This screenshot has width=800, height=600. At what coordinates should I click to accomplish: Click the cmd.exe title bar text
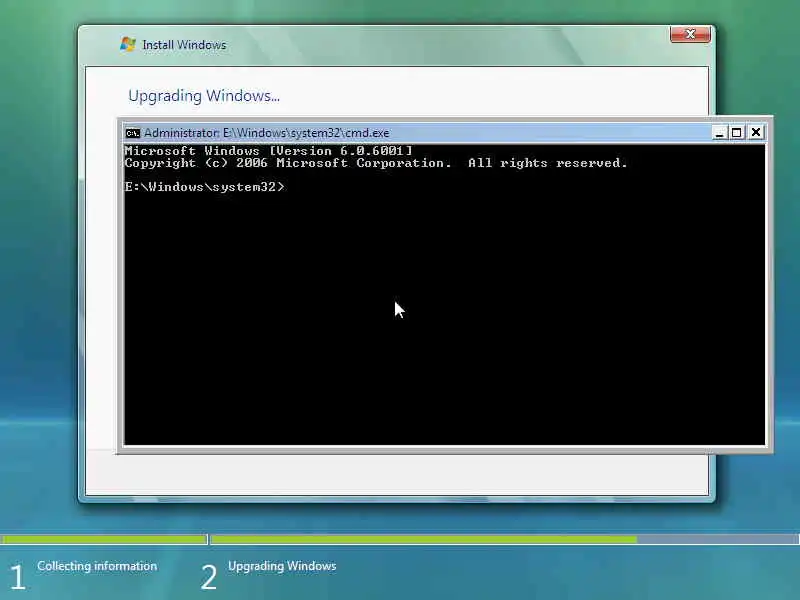(267, 133)
